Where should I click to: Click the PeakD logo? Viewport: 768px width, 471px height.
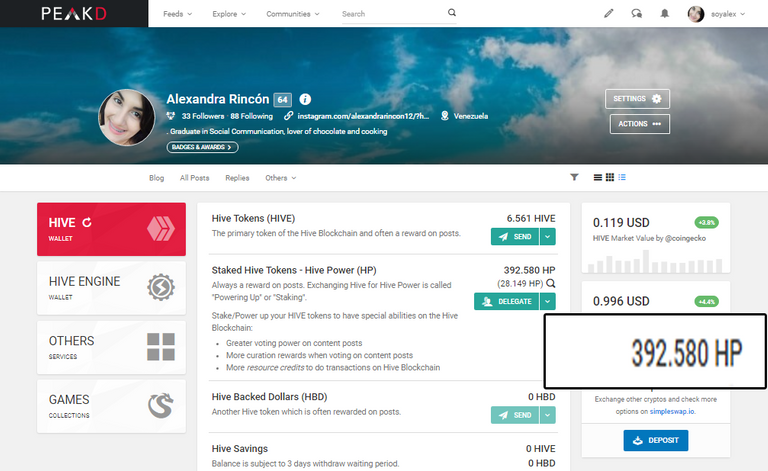click(73, 14)
